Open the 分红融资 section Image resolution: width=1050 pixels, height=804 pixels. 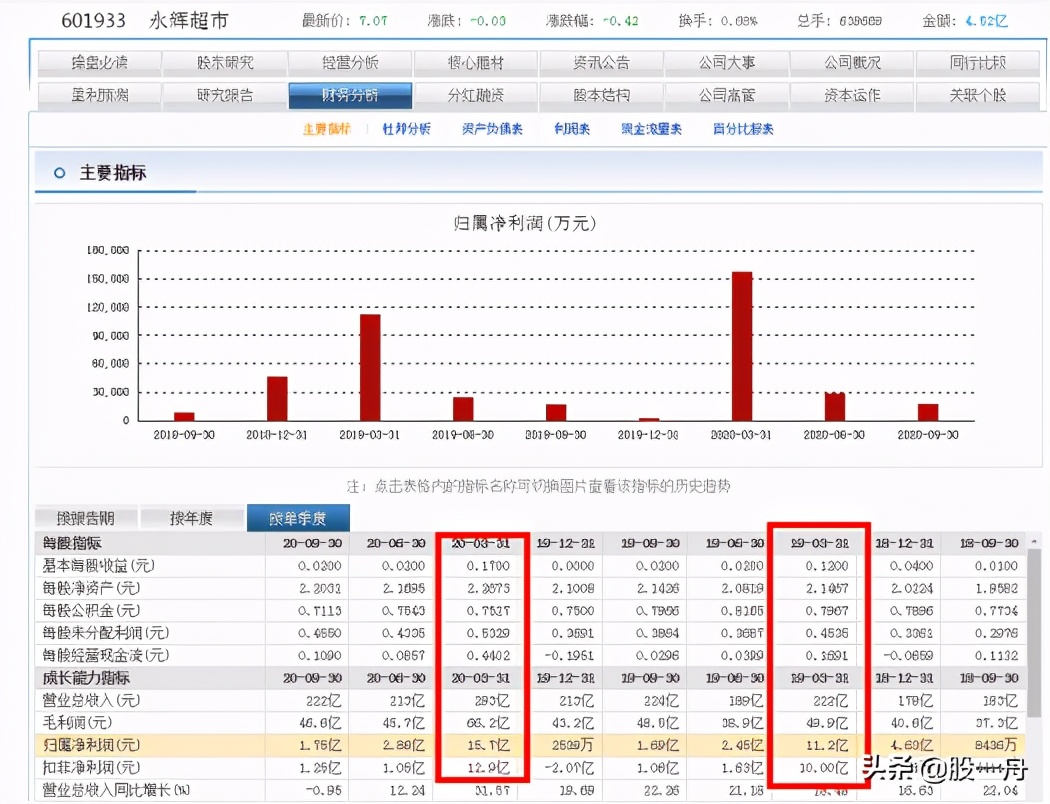tap(474, 97)
